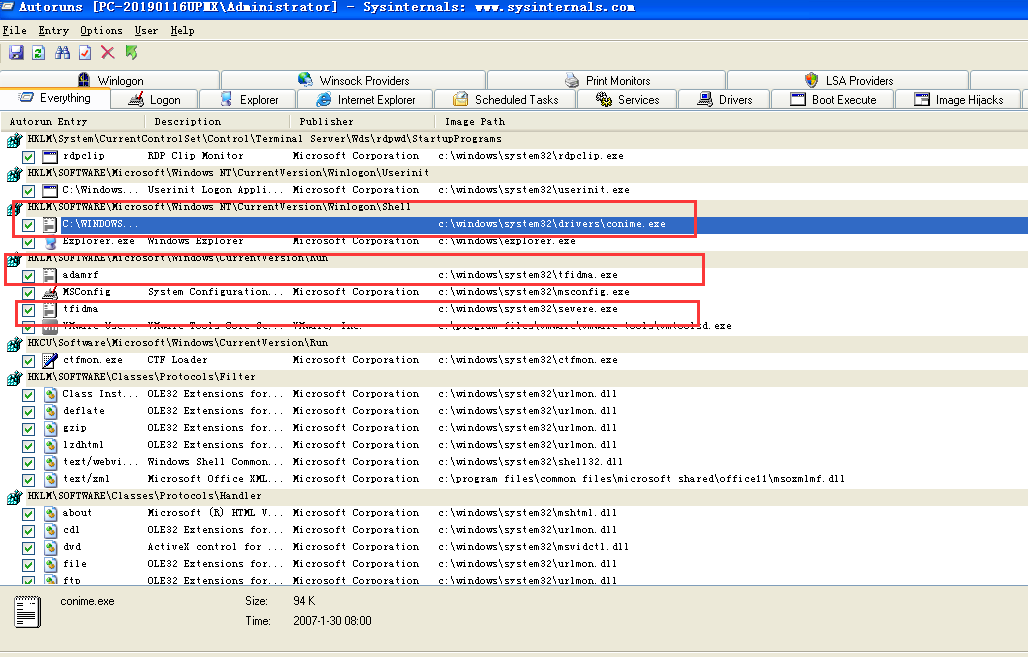Uncheck the rdpclip entry checkbox
This screenshot has height=657, width=1028.
click(29, 156)
